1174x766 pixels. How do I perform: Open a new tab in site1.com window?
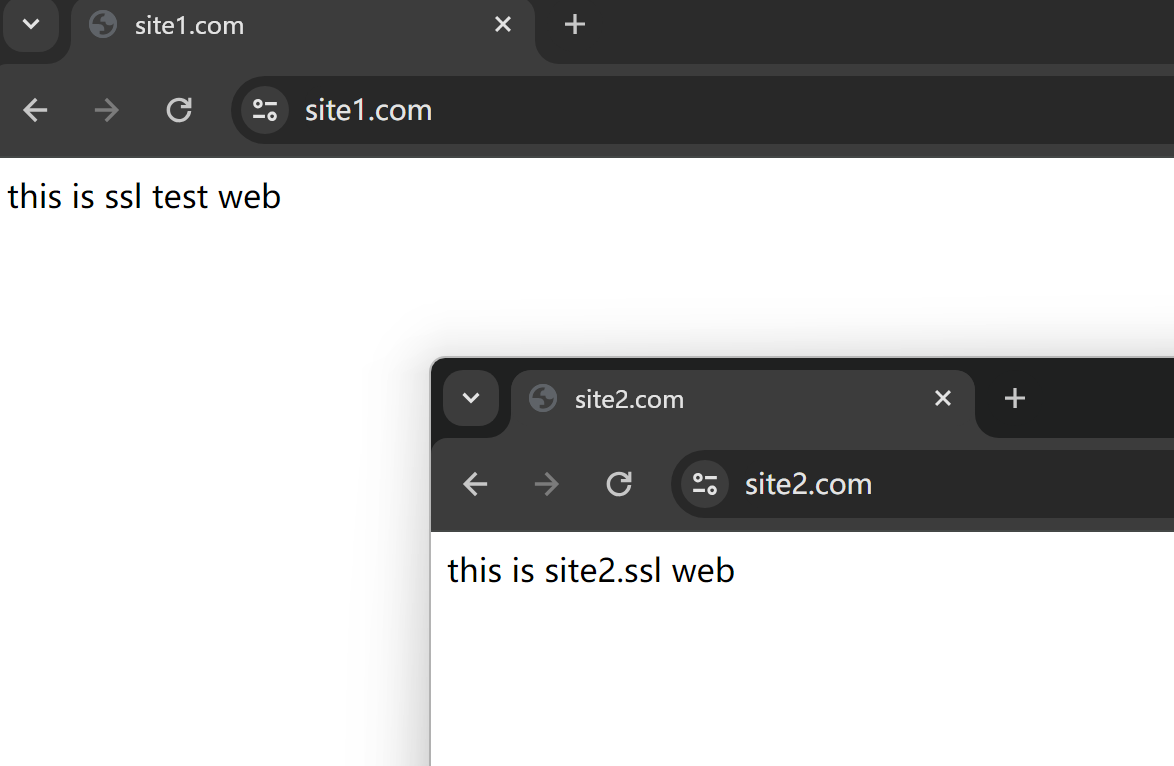tap(574, 24)
